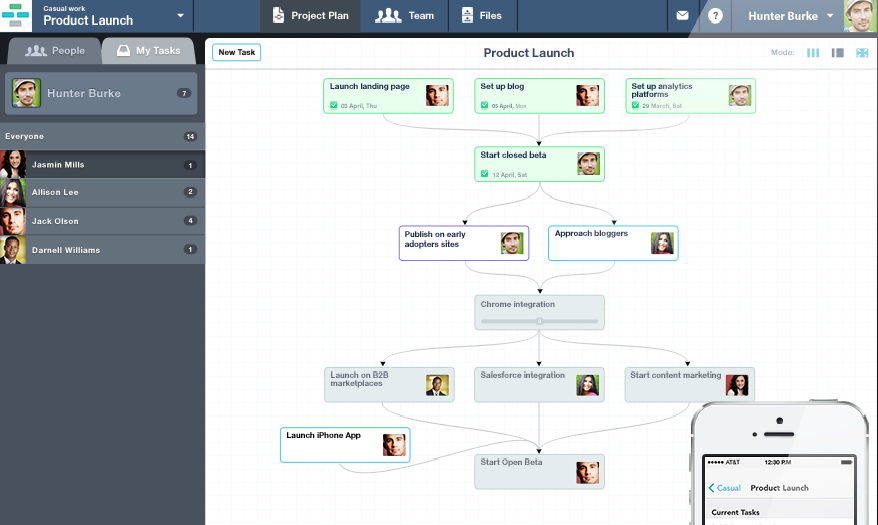Toggle Set up blog completion checkbox
The width and height of the screenshot is (878, 525).
click(485, 105)
